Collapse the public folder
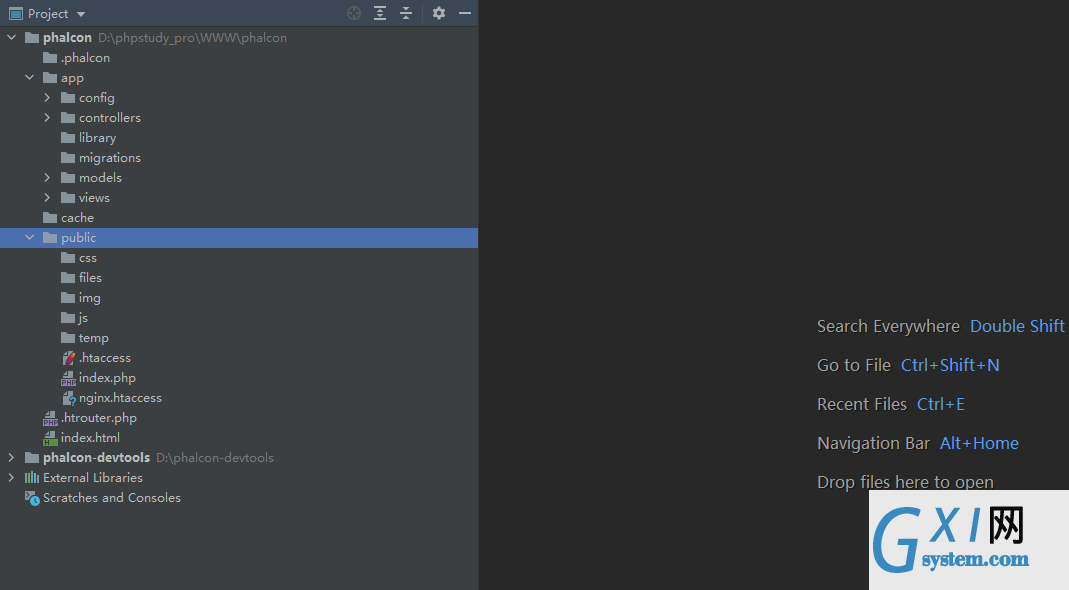 coord(29,237)
